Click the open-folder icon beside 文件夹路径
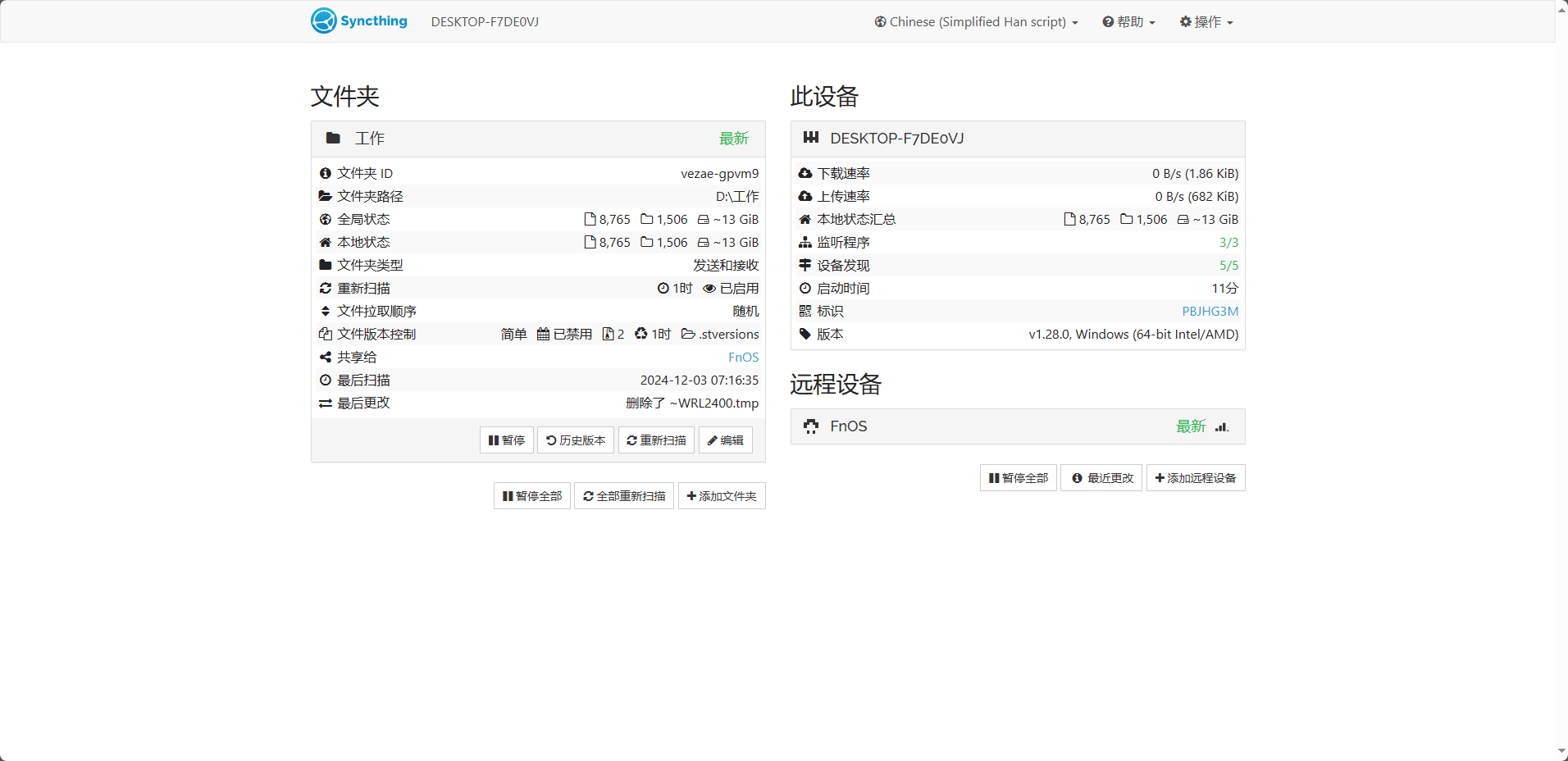1568x761 pixels. (x=326, y=196)
